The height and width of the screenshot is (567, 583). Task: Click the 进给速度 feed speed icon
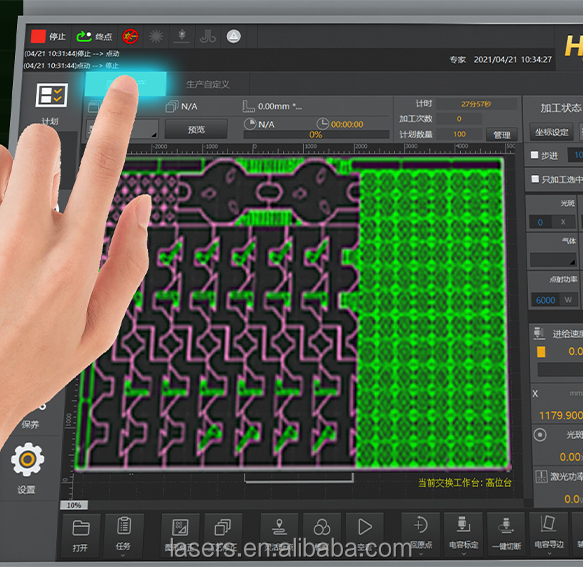tap(539, 333)
